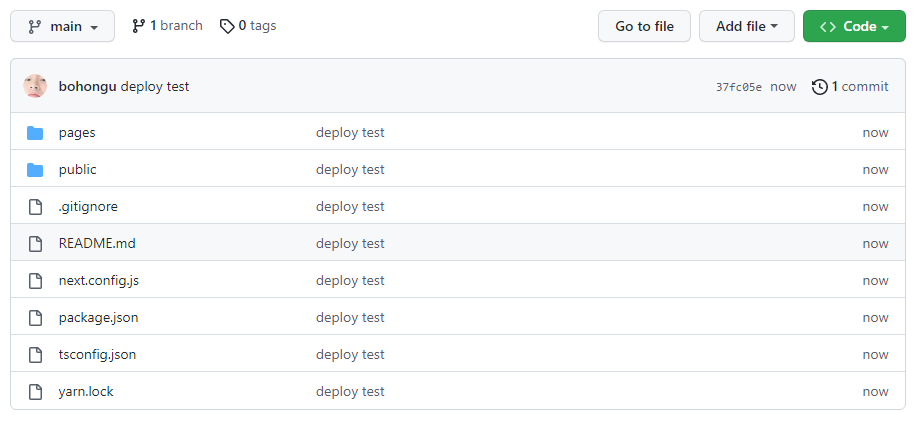Open 'deploy test' commit for yarn.lock row
The width and height of the screenshot is (918, 421).
coord(350,391)
